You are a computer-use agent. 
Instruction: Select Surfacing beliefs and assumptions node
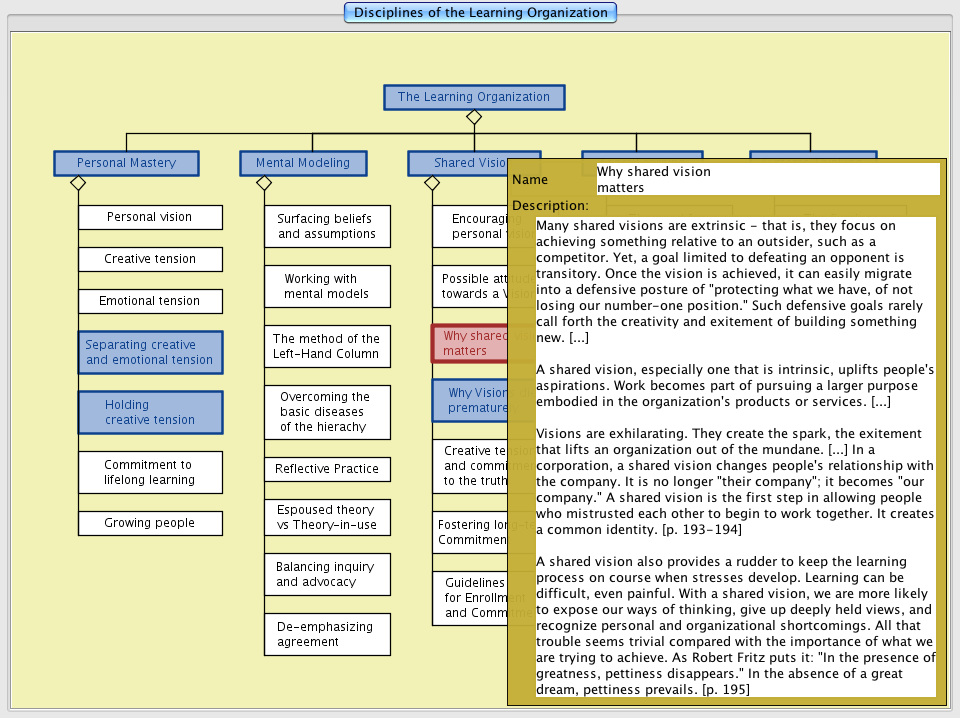click(327, 226)
